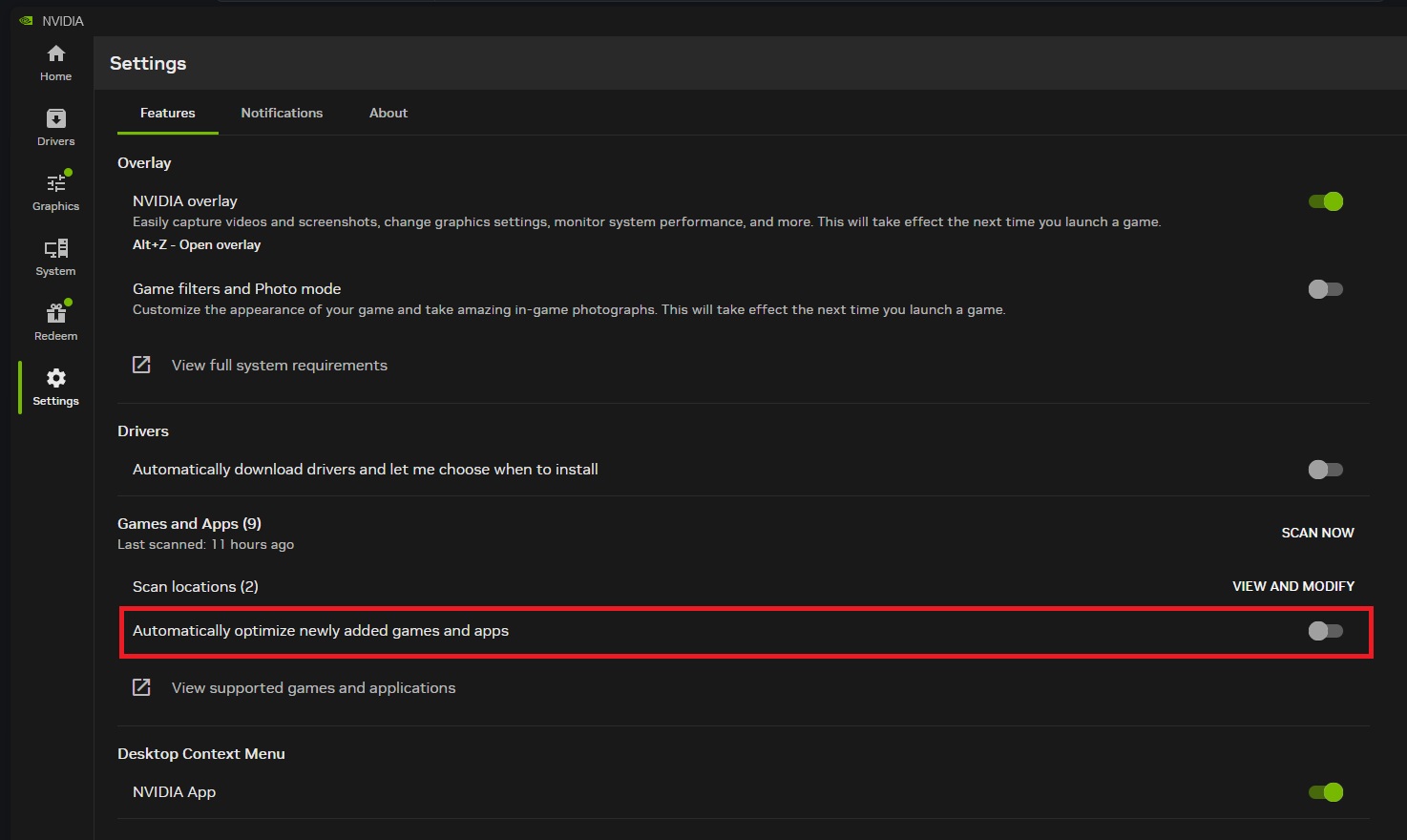Click VIEW AND MODIFY scan locations
The width and height of the screenshot is (1407, 840).
(1293, 586)
